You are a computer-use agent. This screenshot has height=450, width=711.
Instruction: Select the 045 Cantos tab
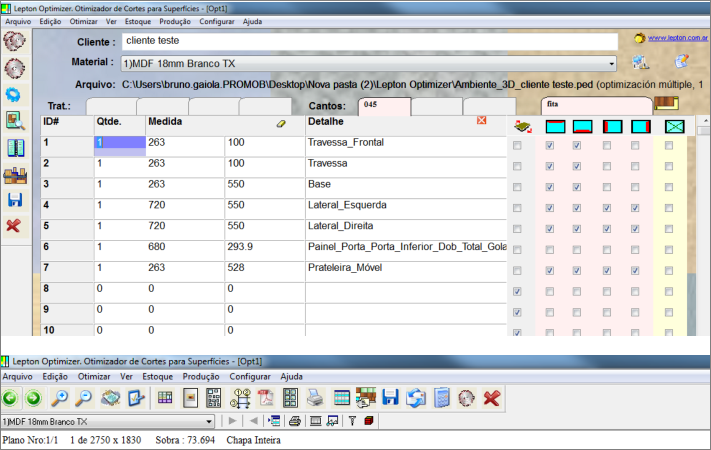385,106
